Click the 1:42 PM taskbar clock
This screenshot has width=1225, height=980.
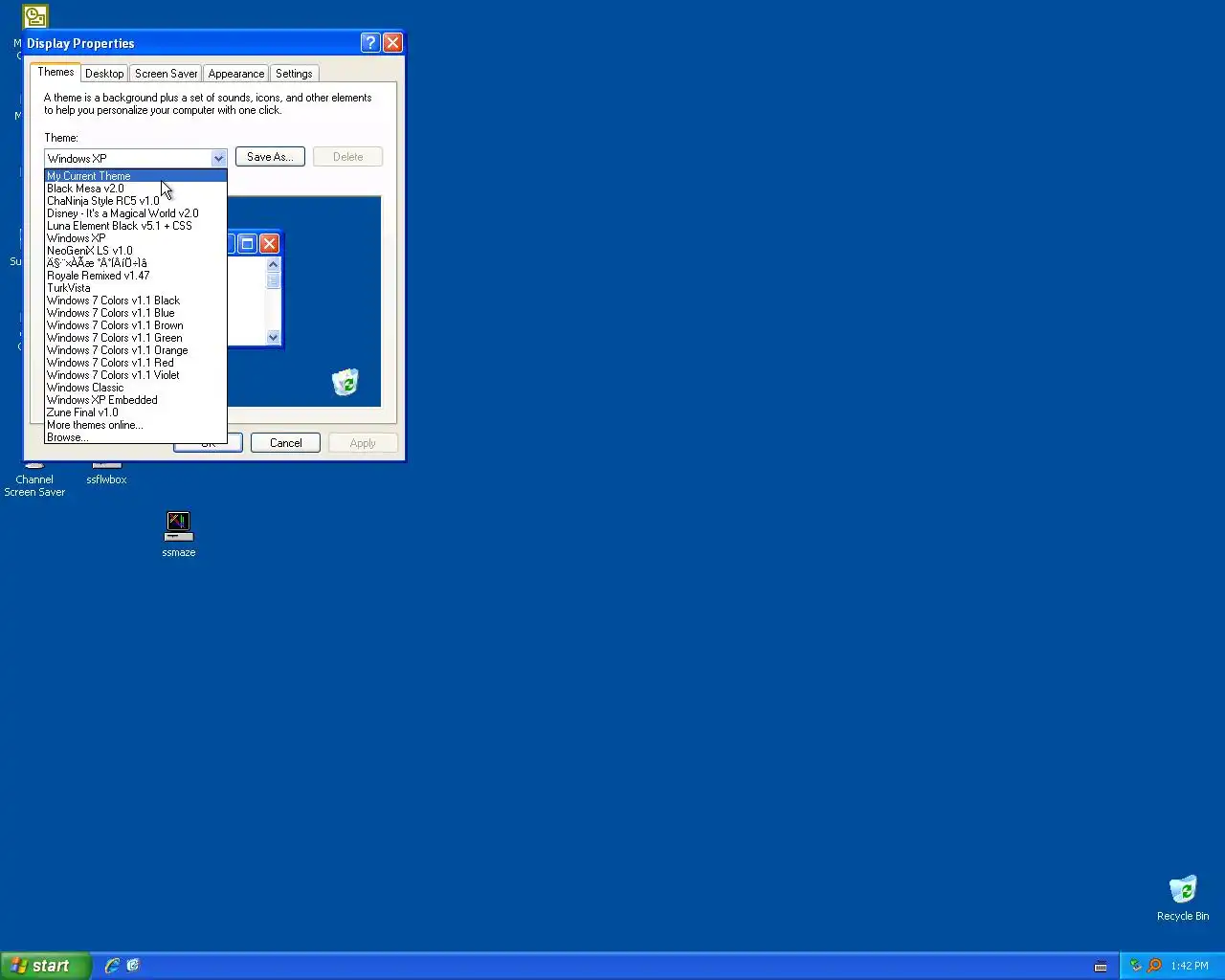pos(1190,966)
